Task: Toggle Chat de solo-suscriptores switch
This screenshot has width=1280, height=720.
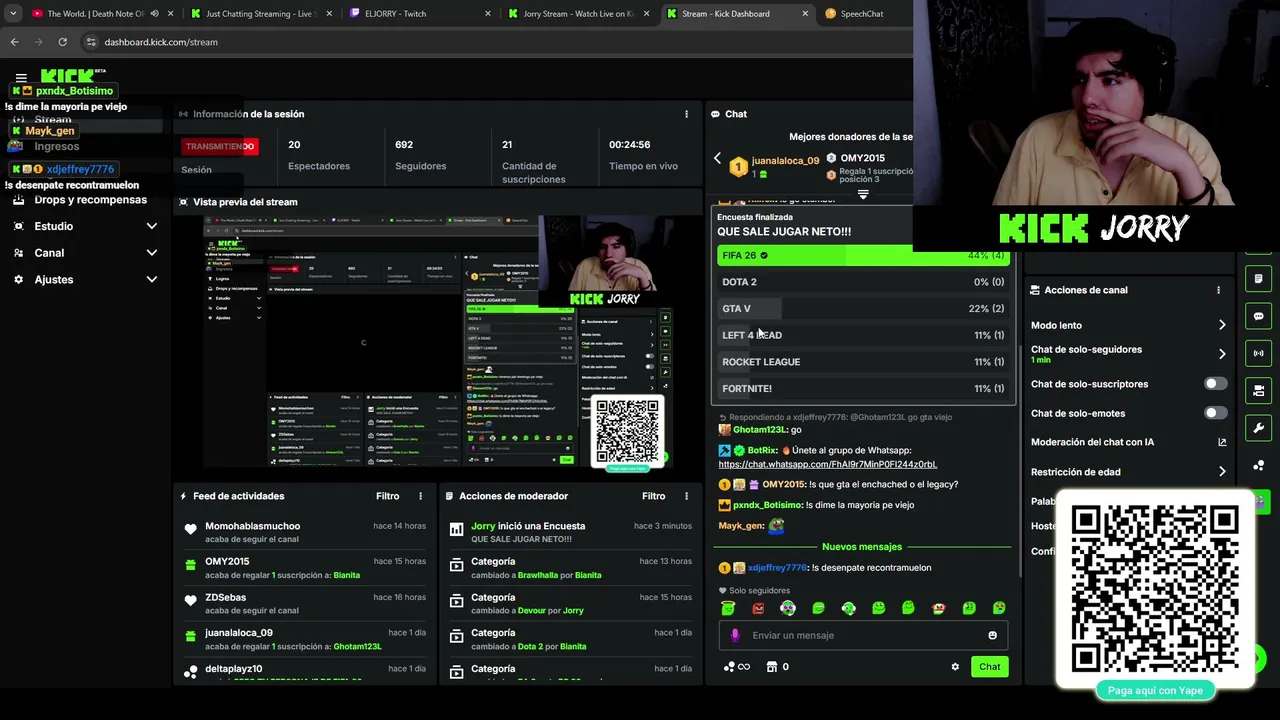Action: tap(1215, 384)
